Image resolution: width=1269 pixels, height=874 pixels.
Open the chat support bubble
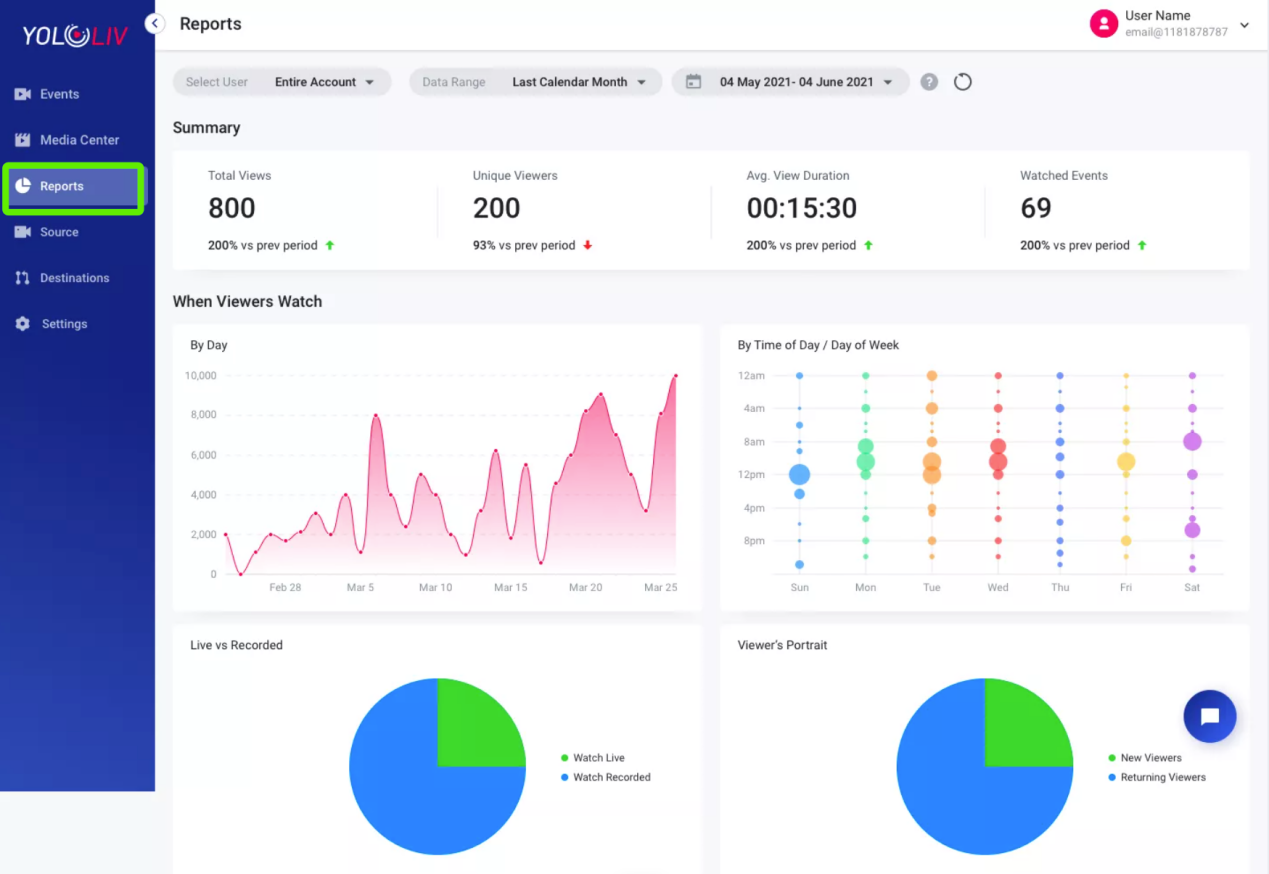point(1210,716)
